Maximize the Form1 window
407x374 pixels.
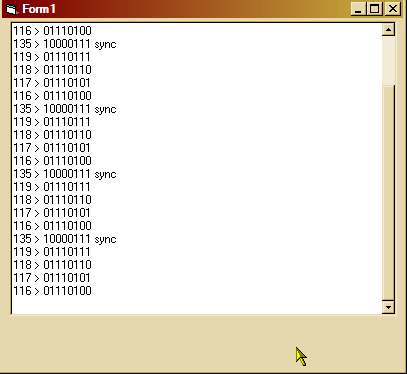[374, 9]
